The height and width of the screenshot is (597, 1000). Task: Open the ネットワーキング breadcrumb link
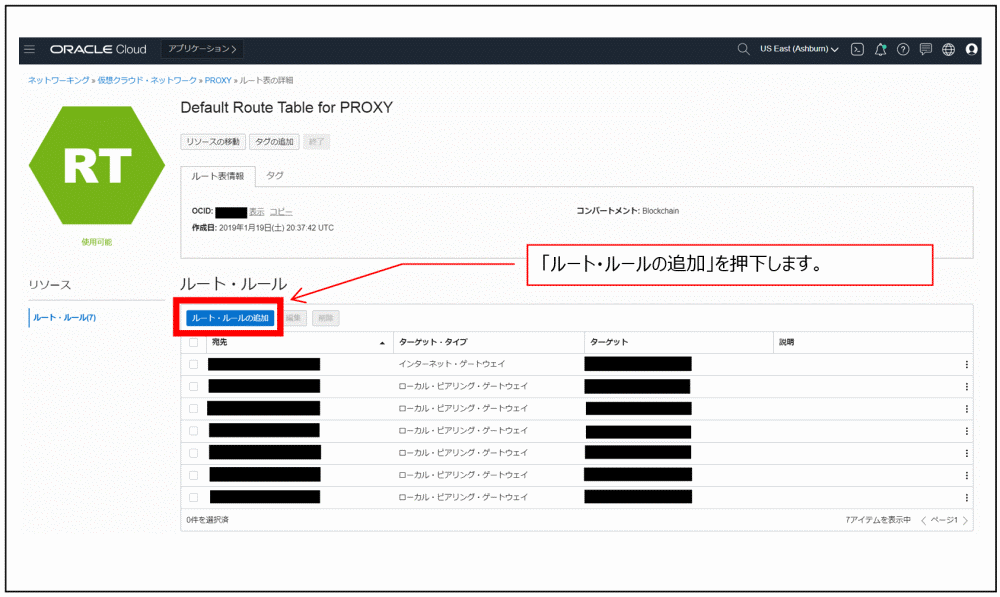click(x=59, y=80)
